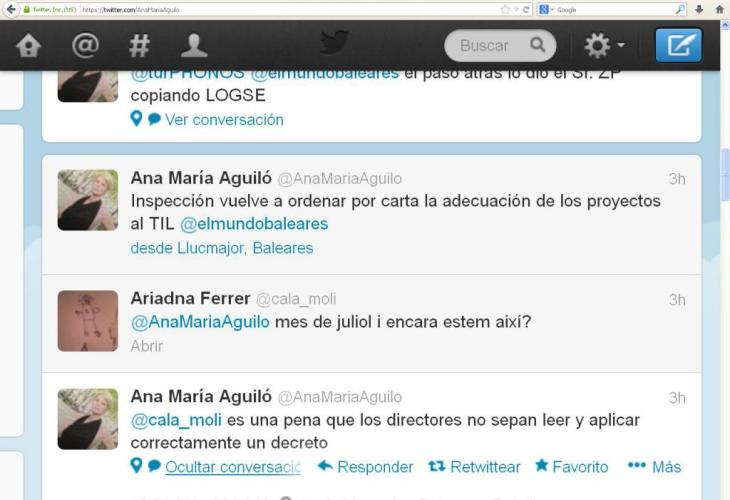Screen dimensions: 730x500
Task: Click the magnifier icon in Buscar box
Action: coord(538,45)
